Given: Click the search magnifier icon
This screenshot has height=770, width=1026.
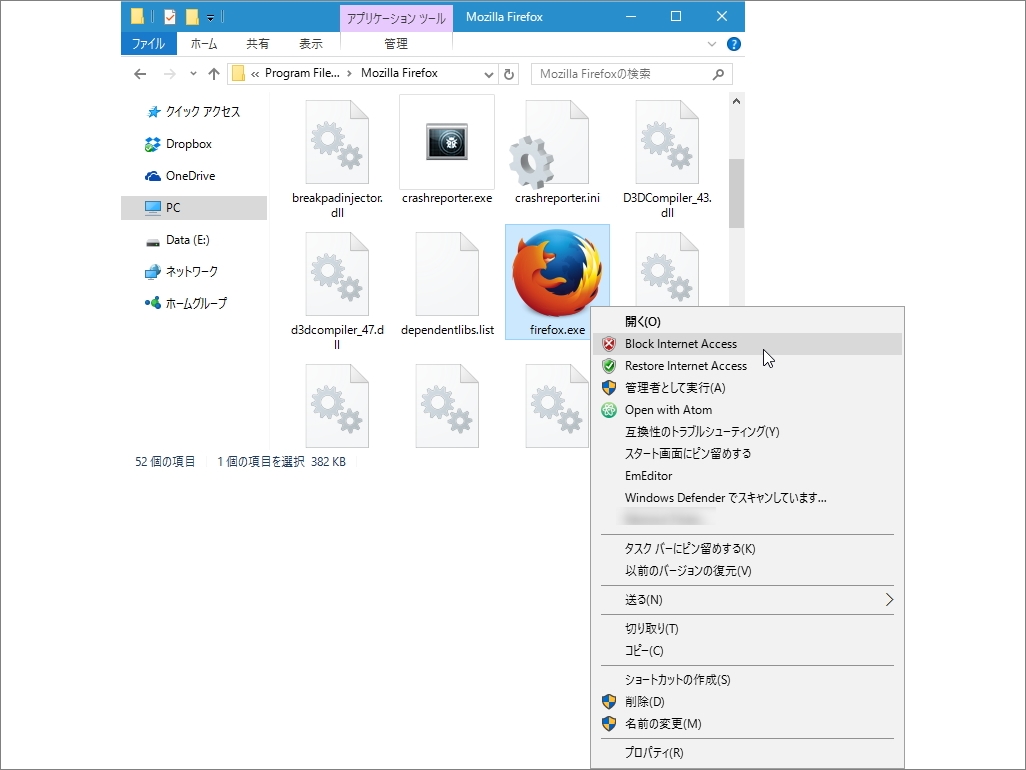Looking at the screenshot, I should pos(718,74).
